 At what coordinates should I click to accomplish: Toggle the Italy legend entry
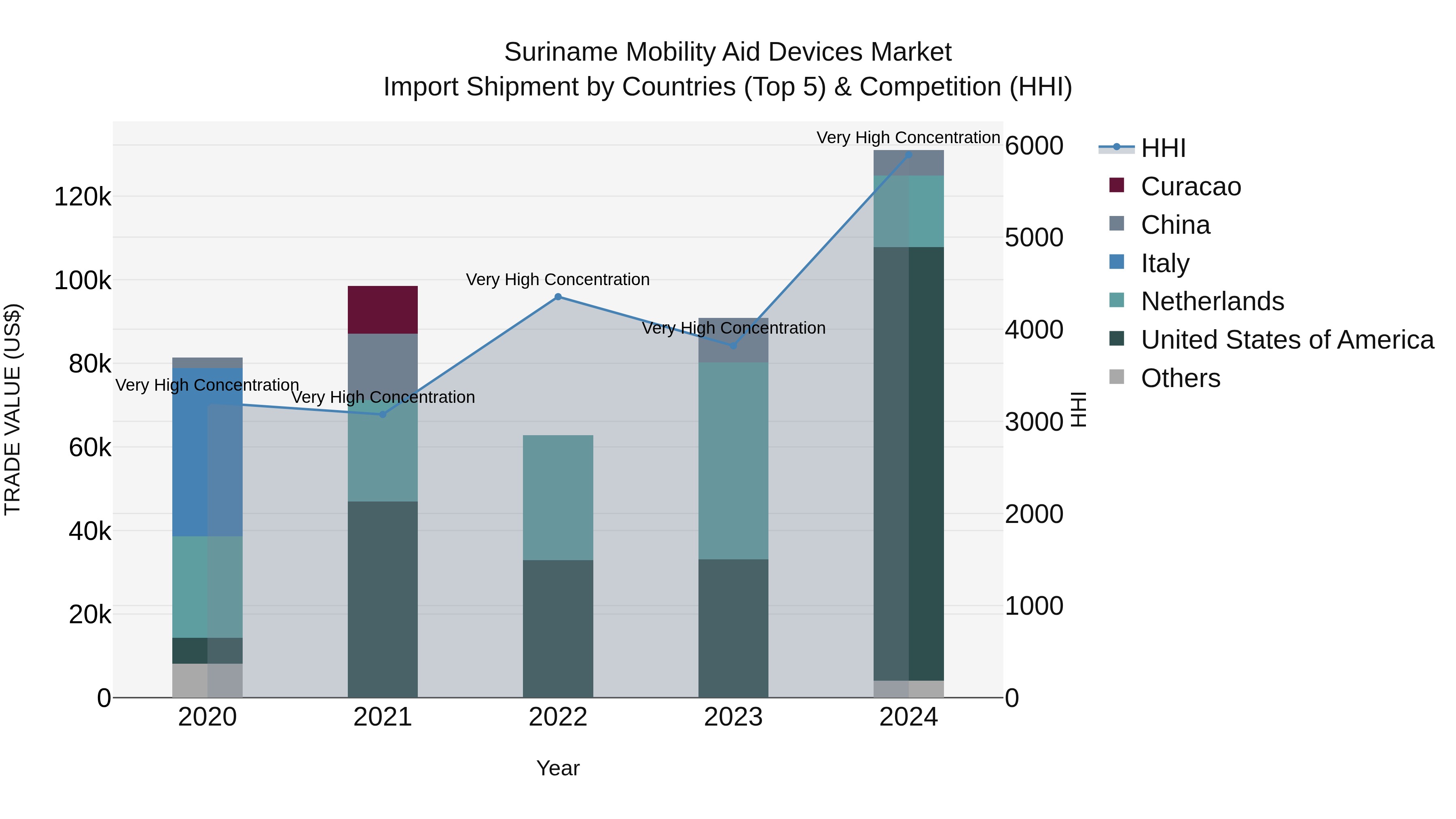click(1149, 263)
